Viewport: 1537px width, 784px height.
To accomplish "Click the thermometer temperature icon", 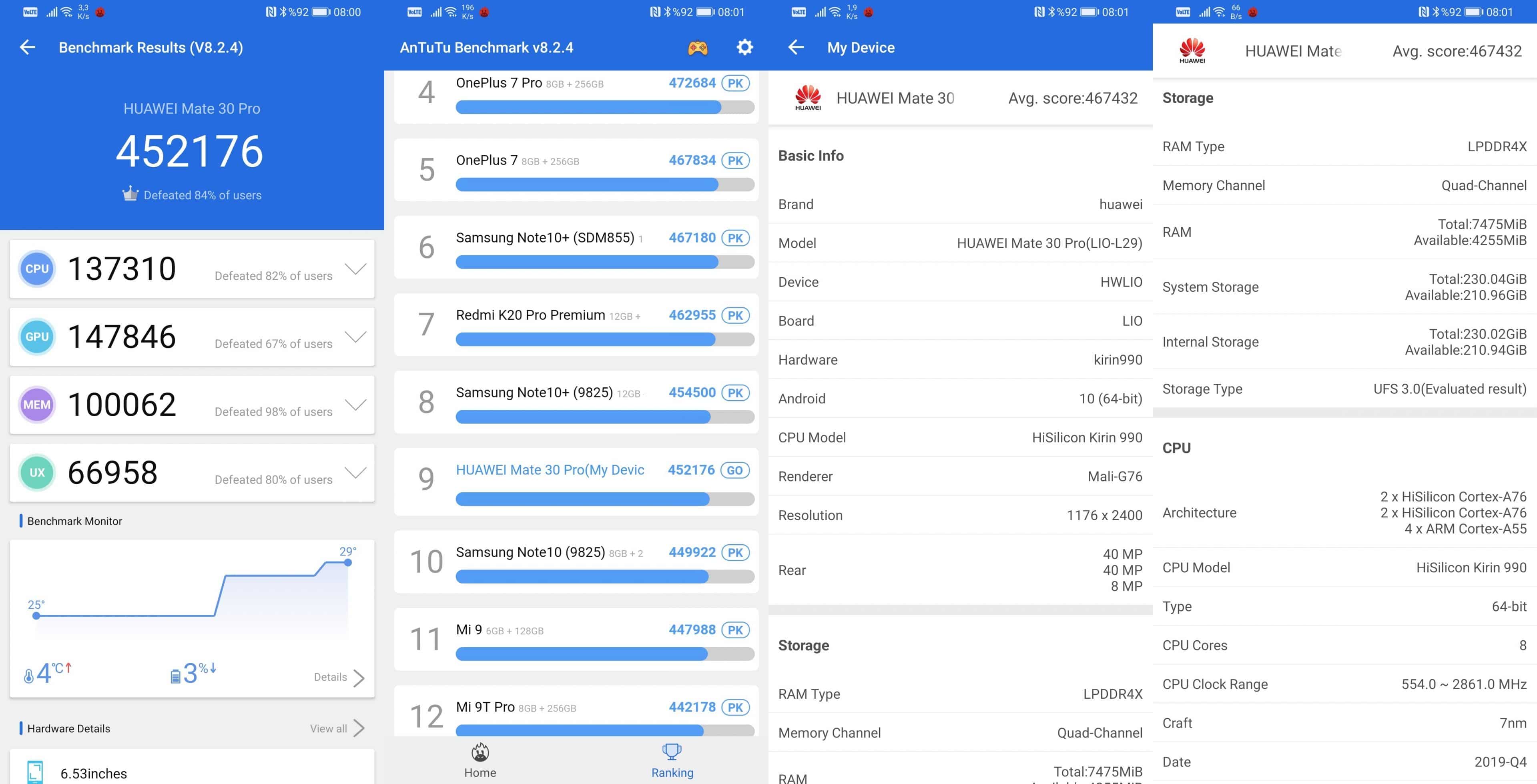I will pos(28,676).
